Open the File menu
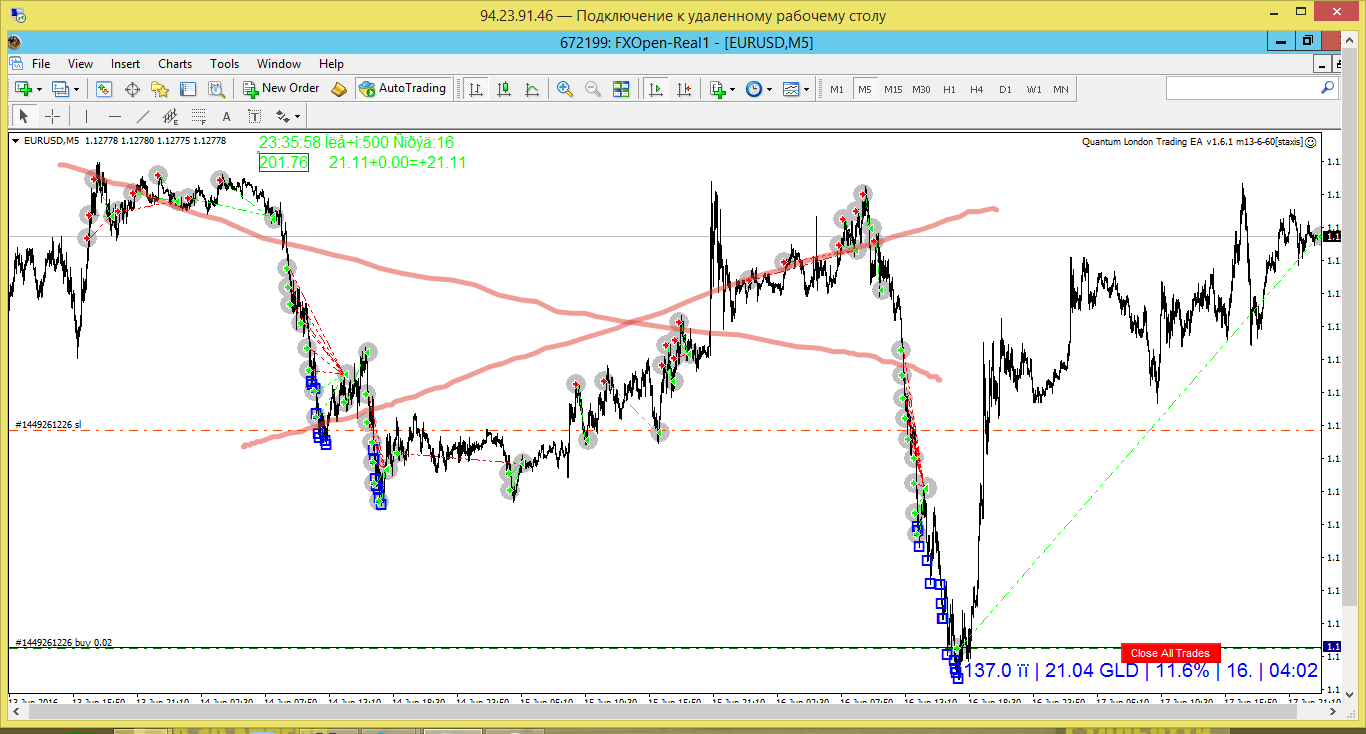 click(x=41, y=63)
